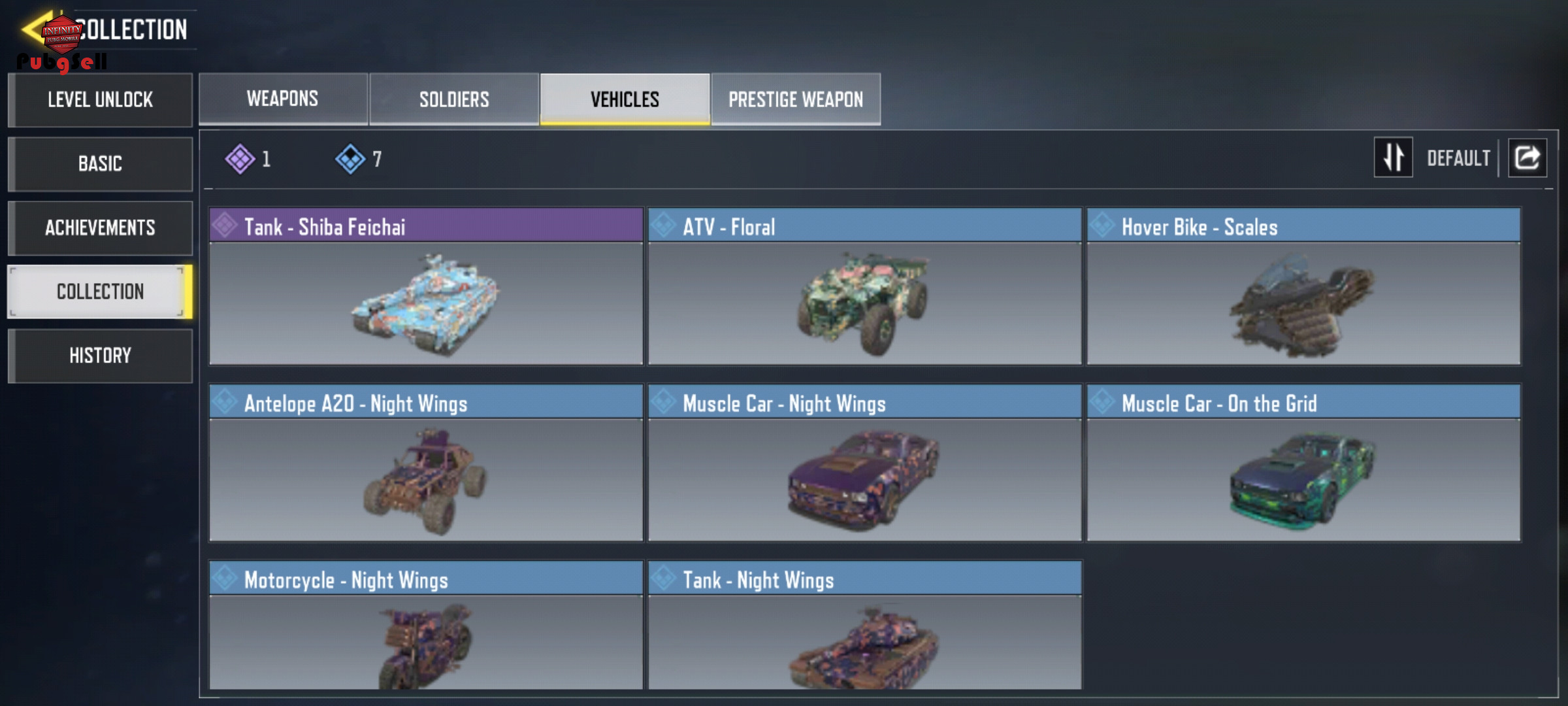Screen dimensions: 1568x706
Task: Click the share export icon
Action: [1527, 158]
